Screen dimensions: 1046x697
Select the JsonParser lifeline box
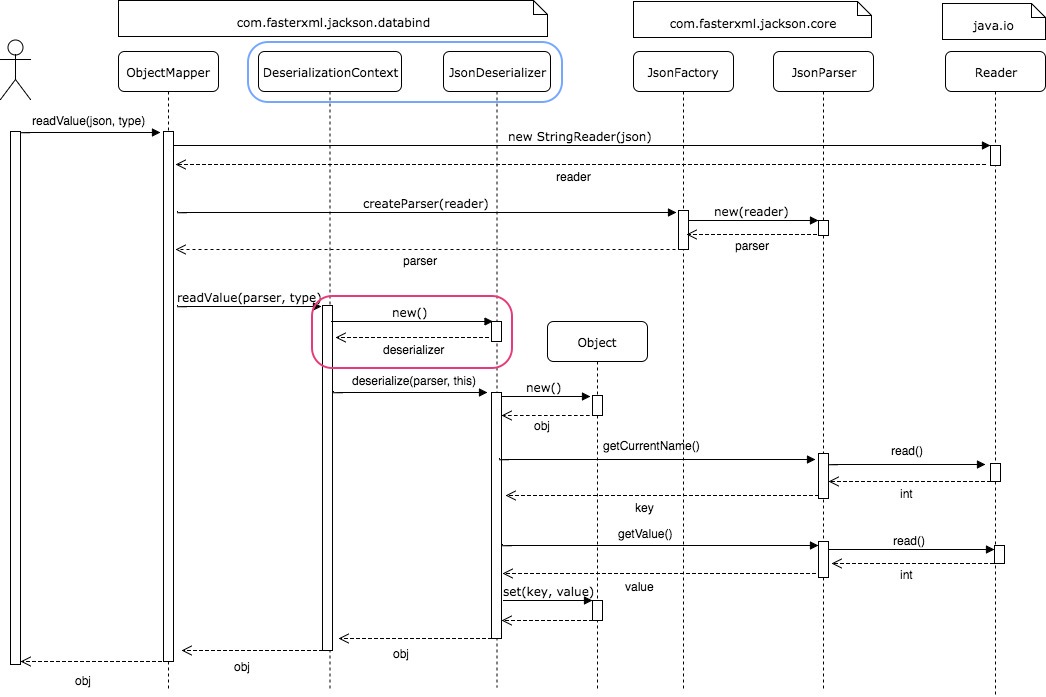coord(823,72)
